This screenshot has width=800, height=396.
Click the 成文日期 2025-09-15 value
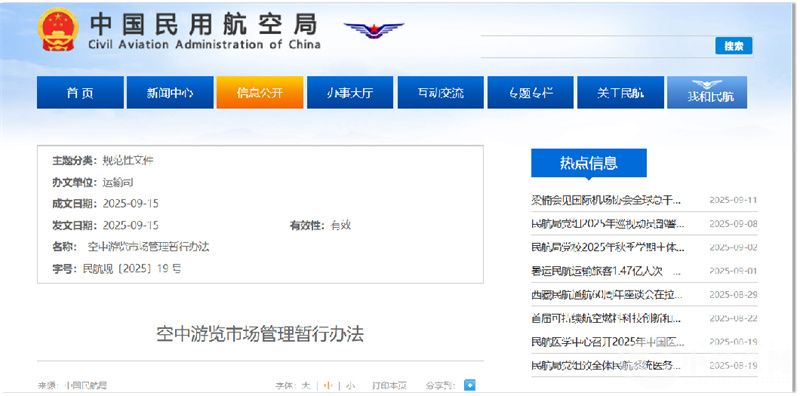click(131, 204)
